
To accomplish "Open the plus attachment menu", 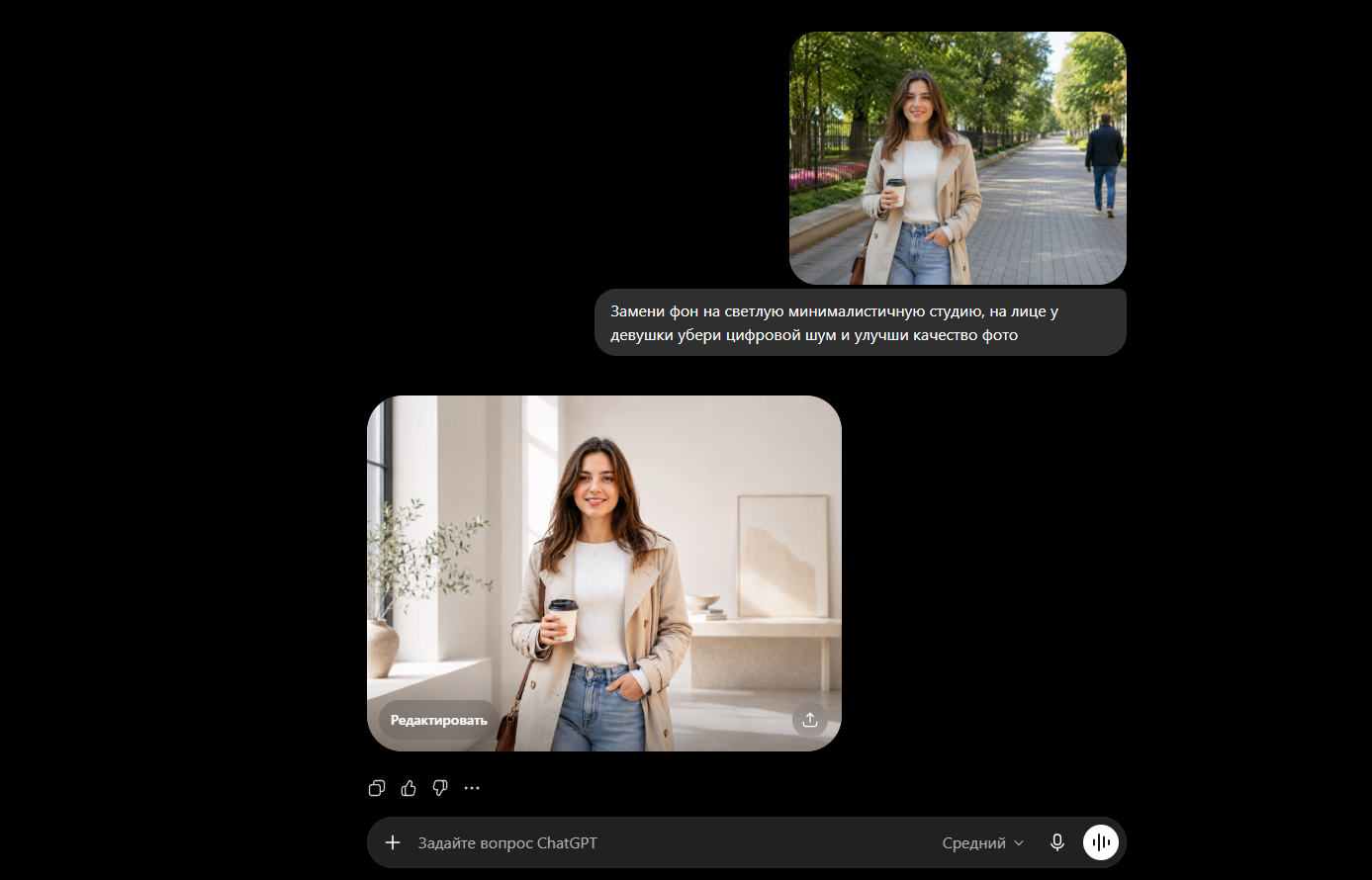I will pos(393,842).
